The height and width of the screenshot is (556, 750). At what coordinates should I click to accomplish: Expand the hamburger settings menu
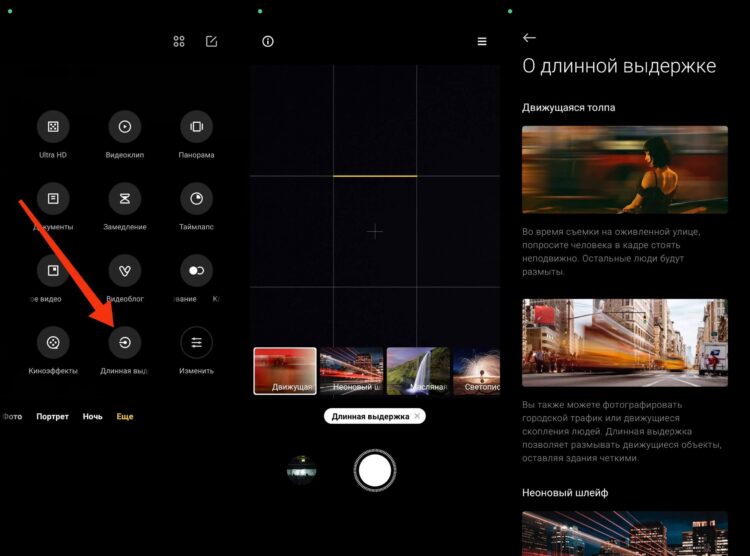click(x=482, y=42)
